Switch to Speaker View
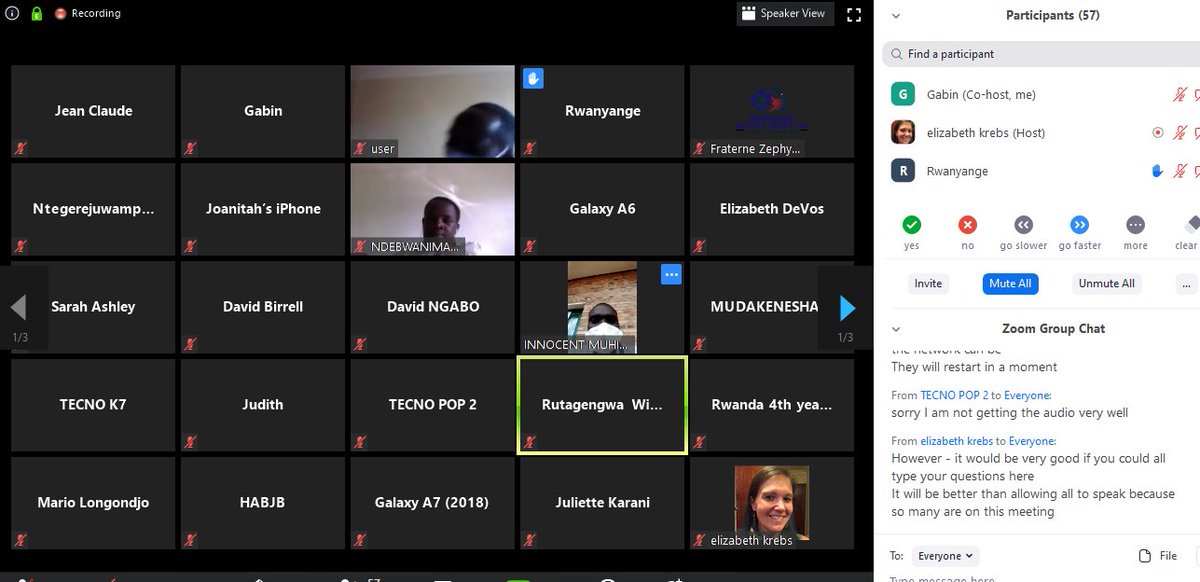Image resolution: width=1200 pixels, height=582 pixels. 785,13
